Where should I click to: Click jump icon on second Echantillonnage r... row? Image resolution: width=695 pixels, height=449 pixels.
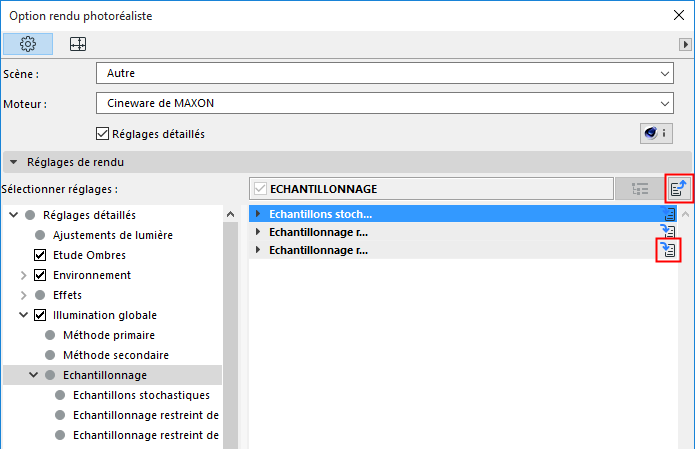[x=668, y=250]
